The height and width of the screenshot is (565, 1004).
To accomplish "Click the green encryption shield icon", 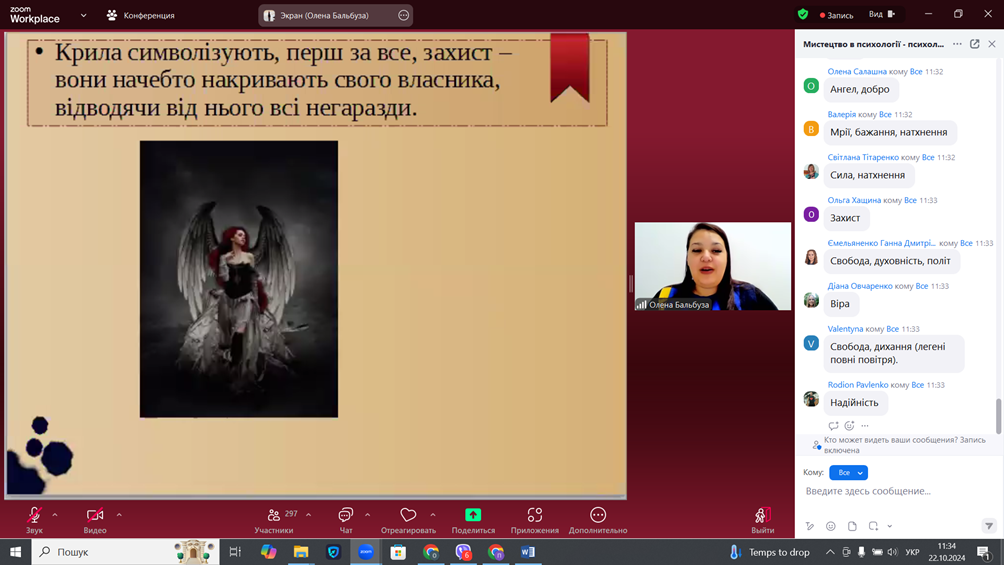I will click(x=803, y=15).
